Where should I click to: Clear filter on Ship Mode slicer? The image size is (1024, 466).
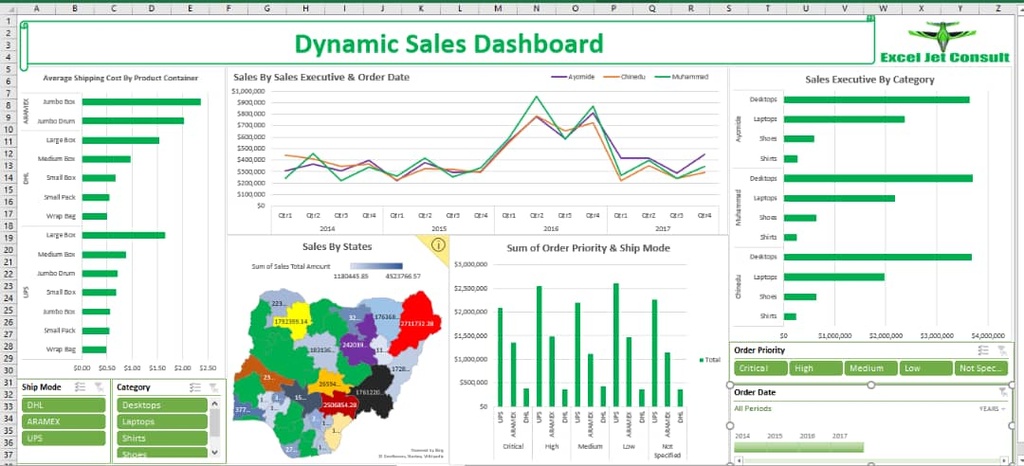[x=98, y=387]
